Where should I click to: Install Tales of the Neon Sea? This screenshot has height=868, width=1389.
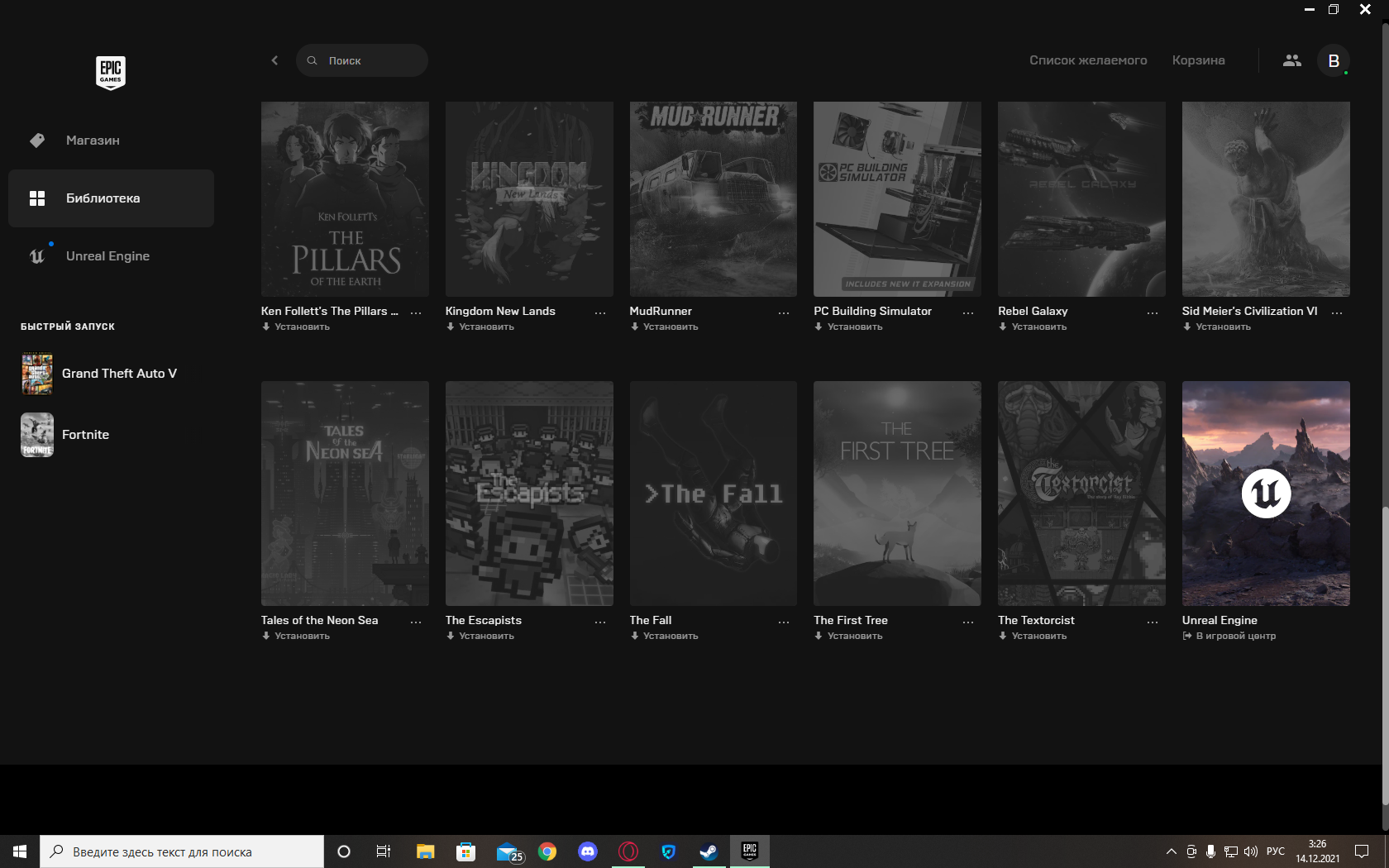[296, 636]
